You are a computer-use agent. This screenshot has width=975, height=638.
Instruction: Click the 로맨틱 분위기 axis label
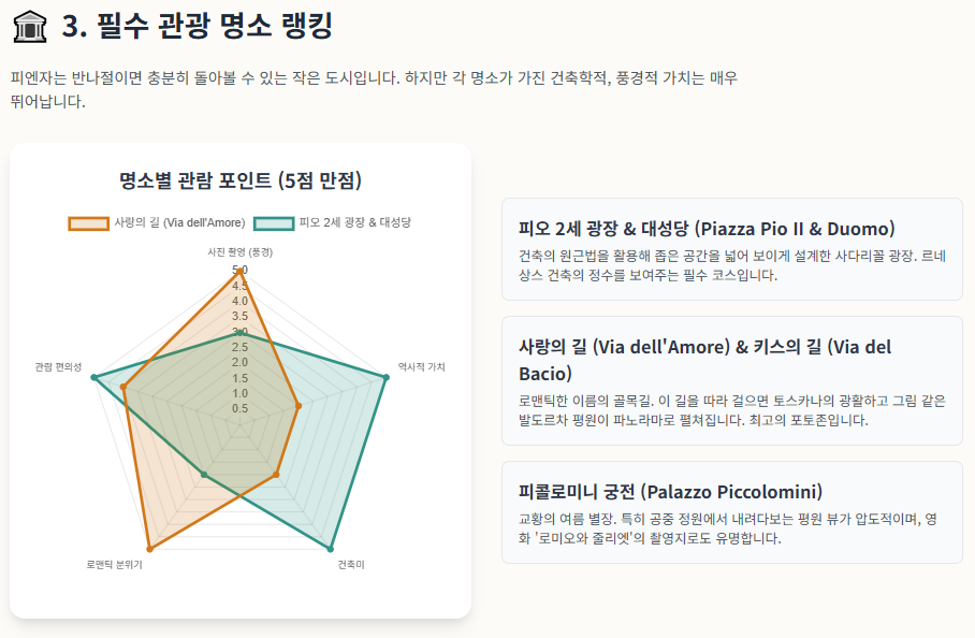point(114,565)
